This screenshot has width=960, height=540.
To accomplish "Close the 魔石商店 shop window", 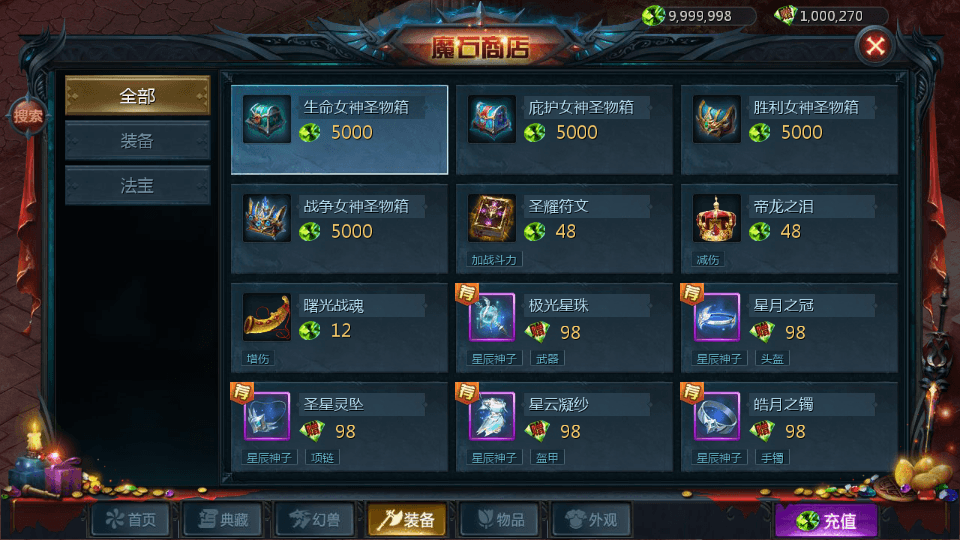I will pyautogui.click(x=875, y=46).
